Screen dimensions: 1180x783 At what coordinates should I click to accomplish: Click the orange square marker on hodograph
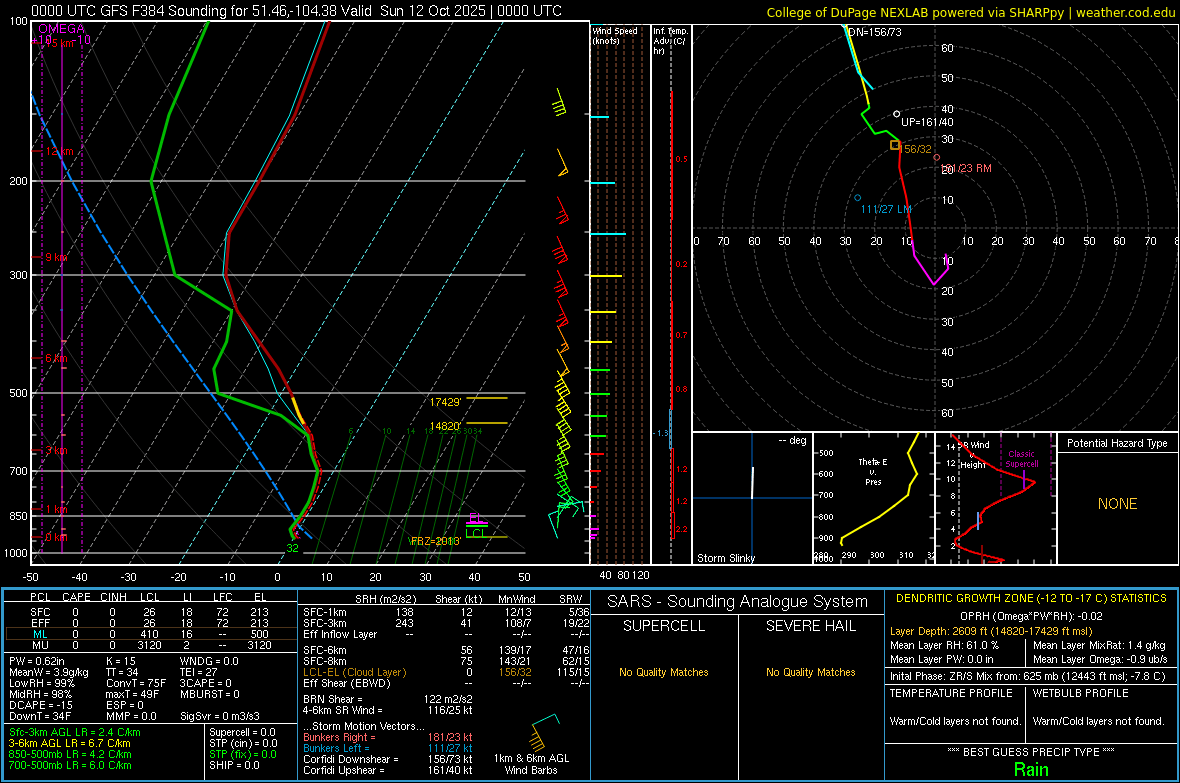(895, 145)
